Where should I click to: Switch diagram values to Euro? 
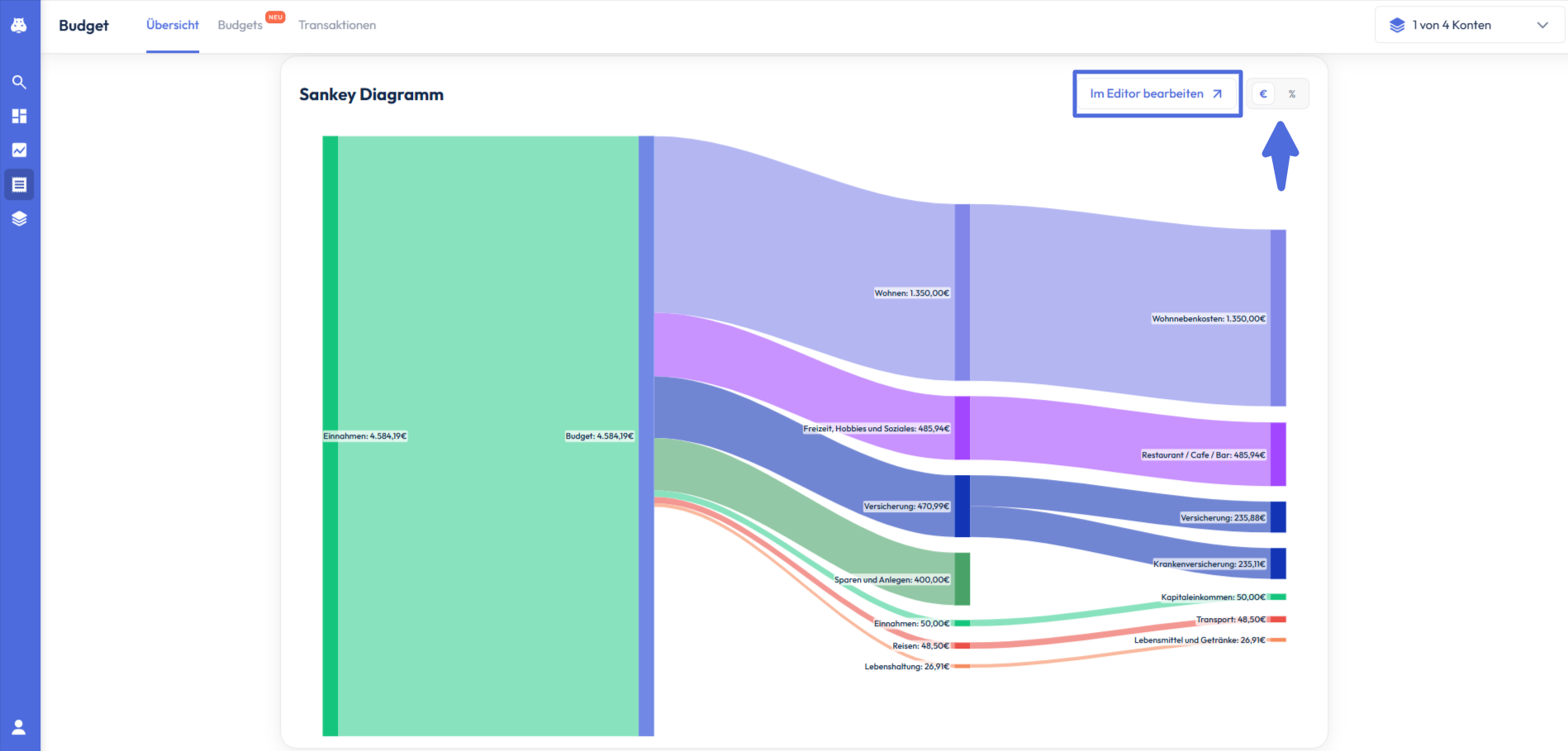(x=1263, y=94)
